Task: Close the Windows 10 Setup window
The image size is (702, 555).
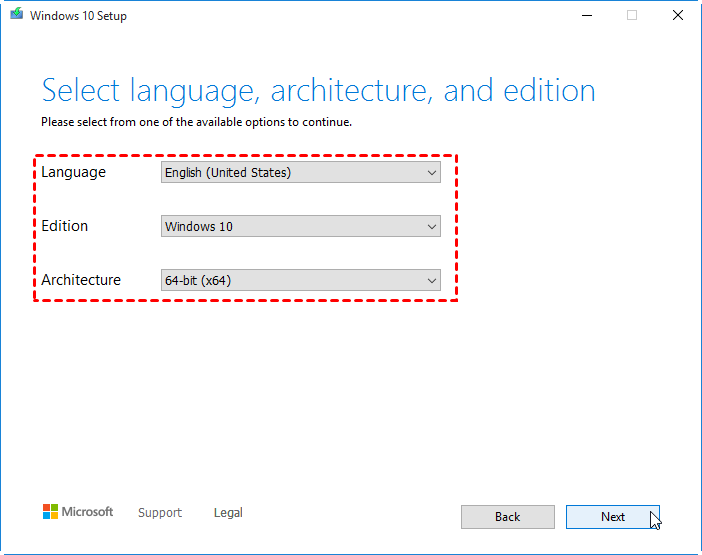Action: pyautogui.click(x=678, y=16)
